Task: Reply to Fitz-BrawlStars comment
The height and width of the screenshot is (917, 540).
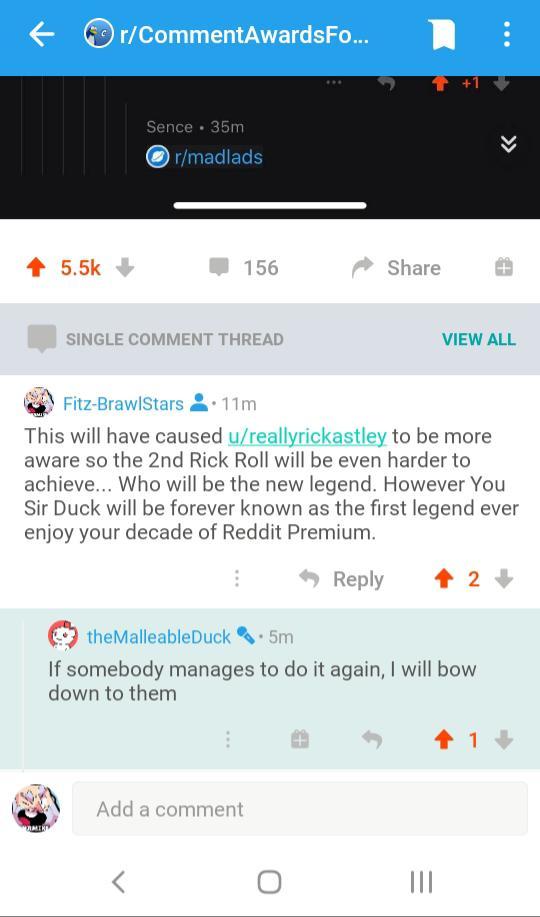Action: (341, 579)
